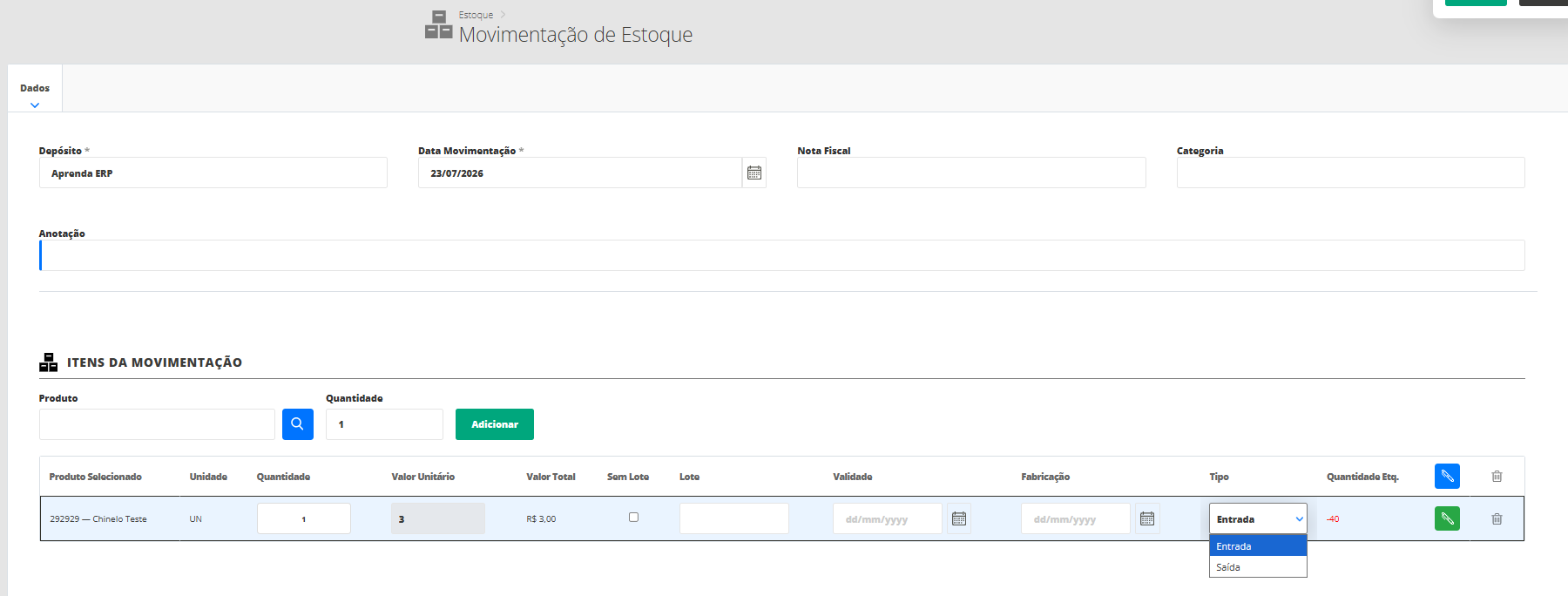
Task: Switch to the Dados tab
Action: click(35, 88)
